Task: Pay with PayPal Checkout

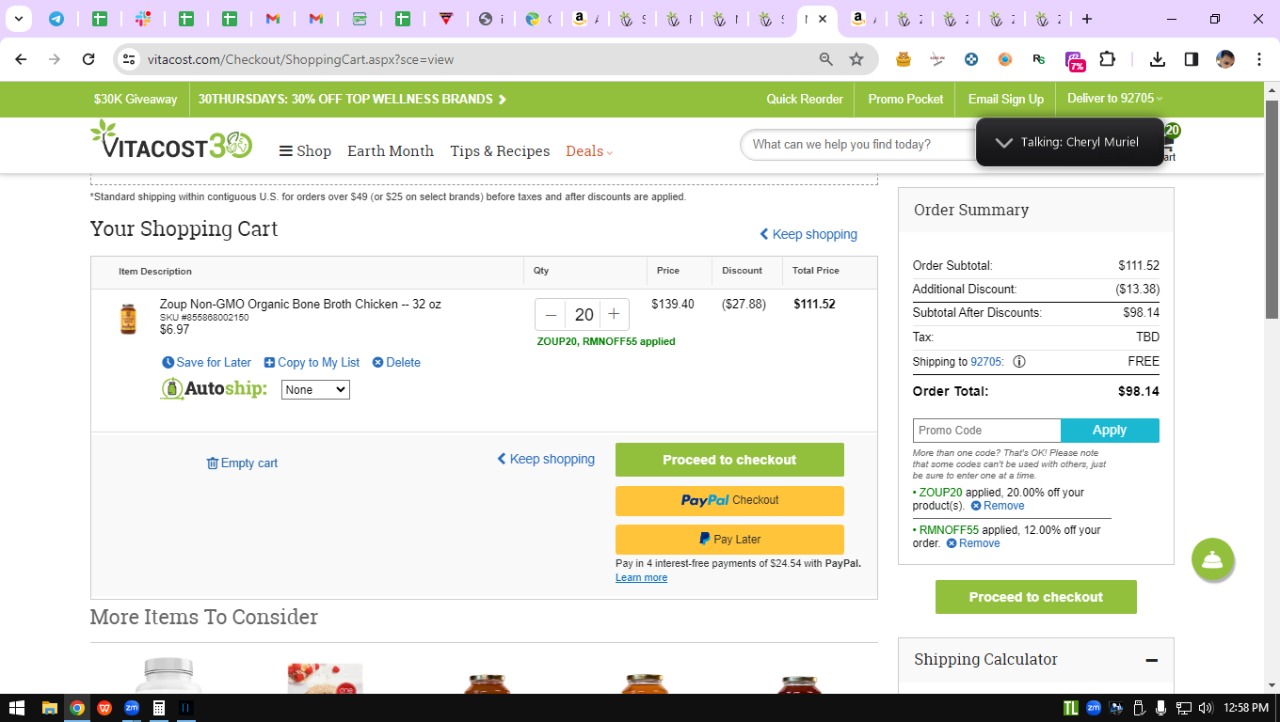Action: (730, 500)
